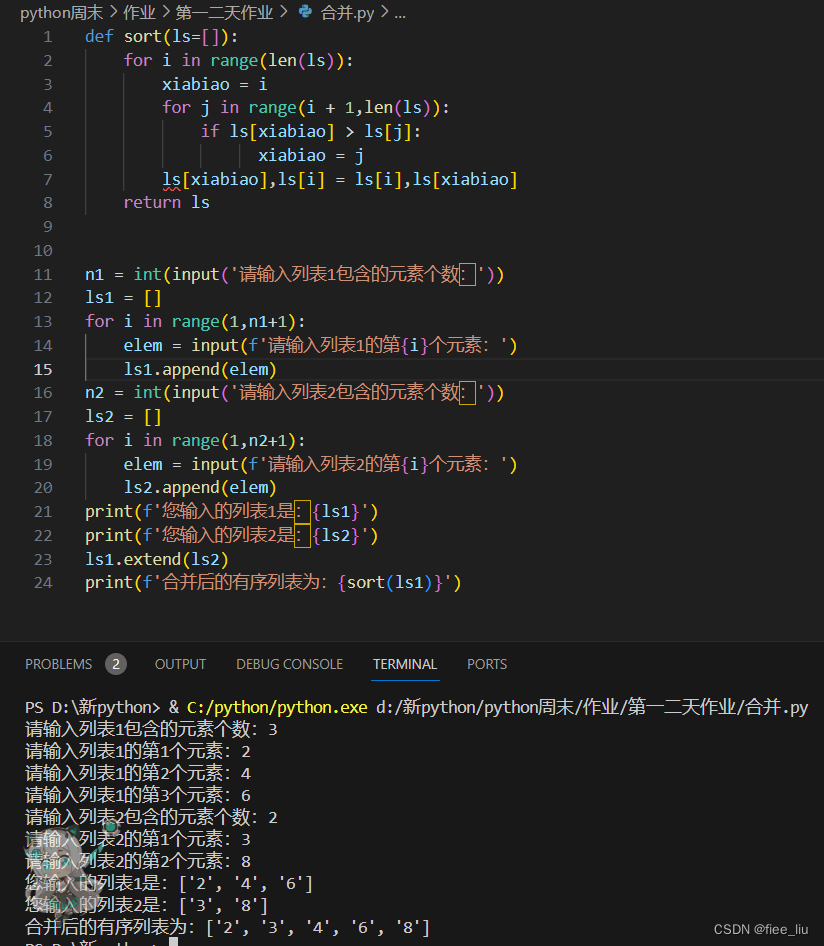824x946 pixels.
Task: Switch to the OUTPUT tab
Action: 180,664
